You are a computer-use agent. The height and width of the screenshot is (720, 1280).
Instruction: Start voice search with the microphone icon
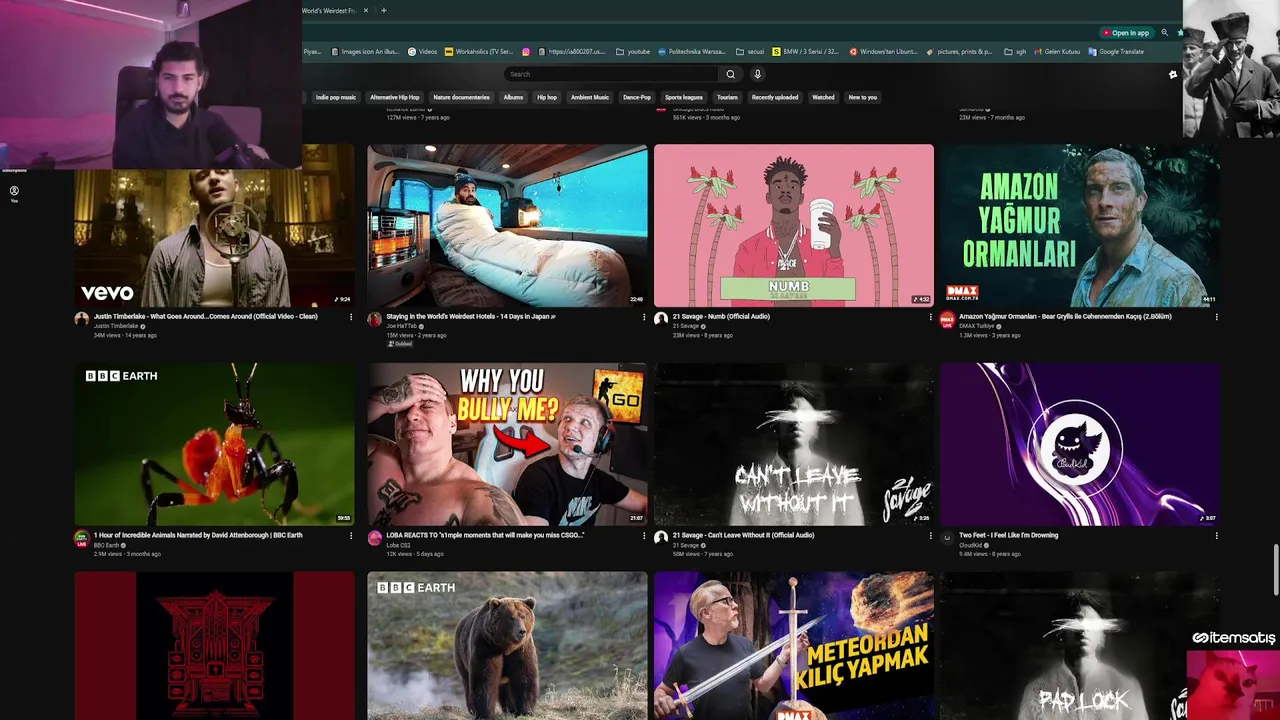pos(757,74)
